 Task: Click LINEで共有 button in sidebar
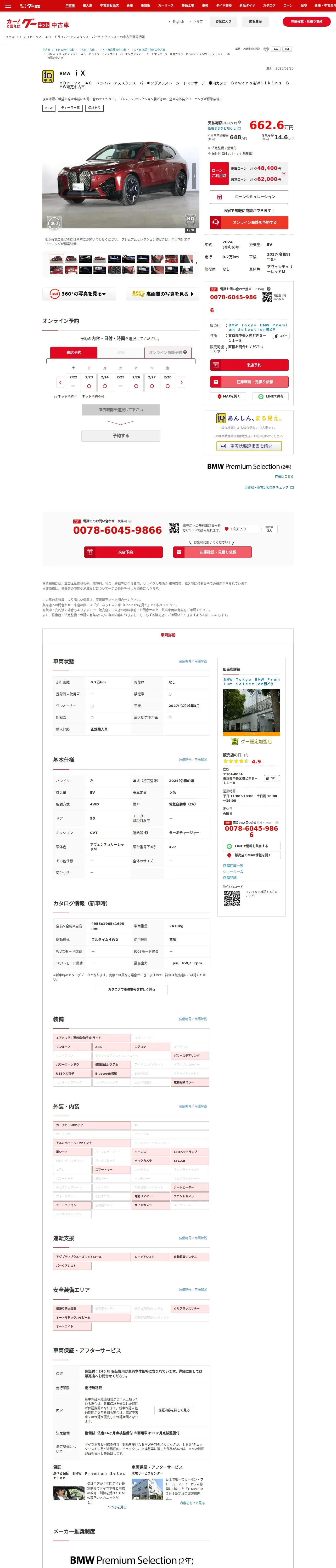[270, 396]
